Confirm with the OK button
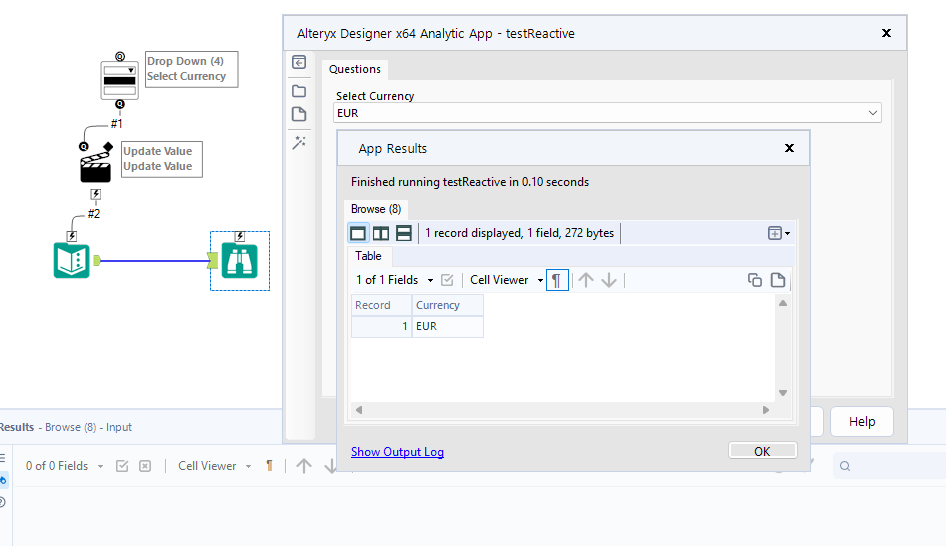Image resolution: width=946 pixels, height=546 pixels. (763, 451)
